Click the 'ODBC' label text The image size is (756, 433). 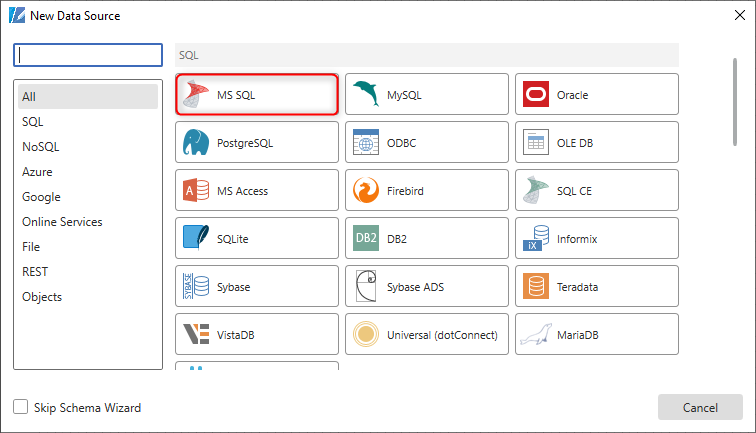coord(401,143)
